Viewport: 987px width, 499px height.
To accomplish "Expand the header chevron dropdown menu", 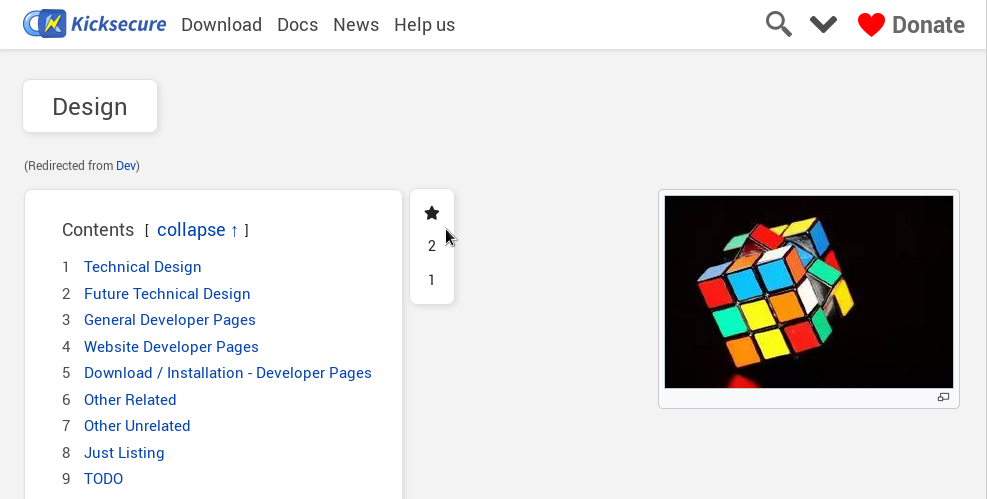I will pyautogui.click(x=823, y=24).
